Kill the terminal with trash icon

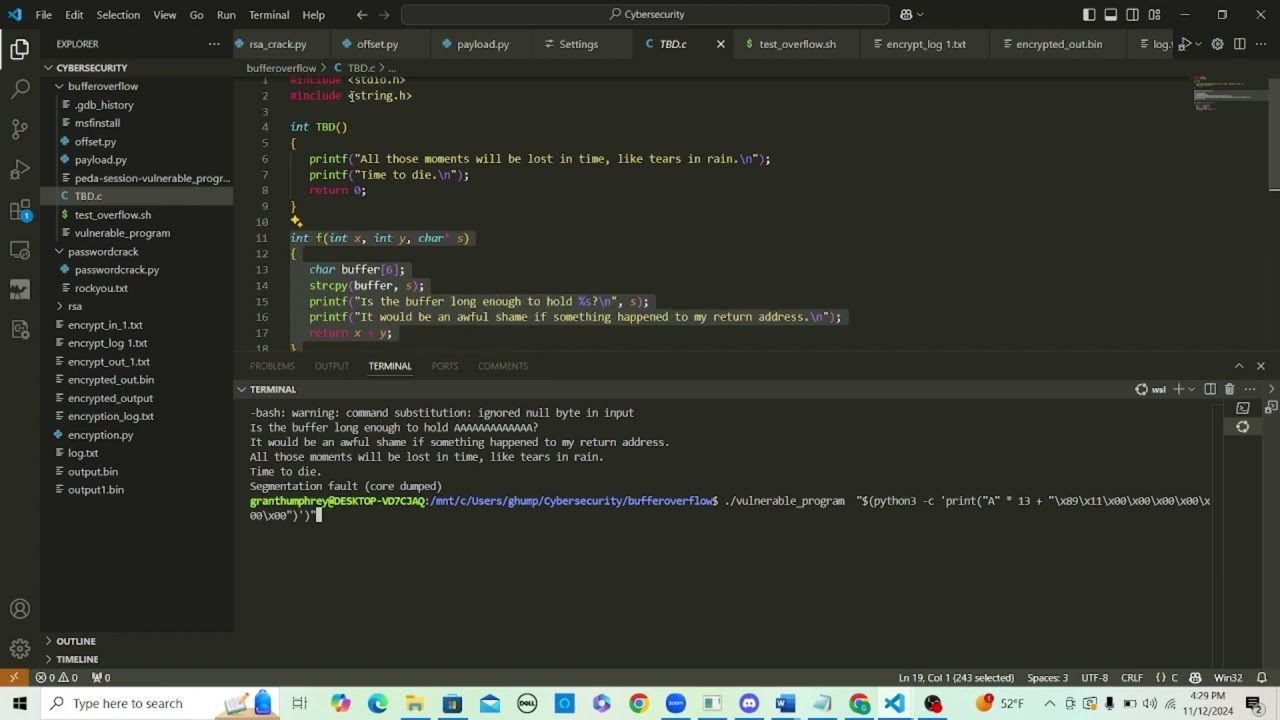coord(1230,389)
